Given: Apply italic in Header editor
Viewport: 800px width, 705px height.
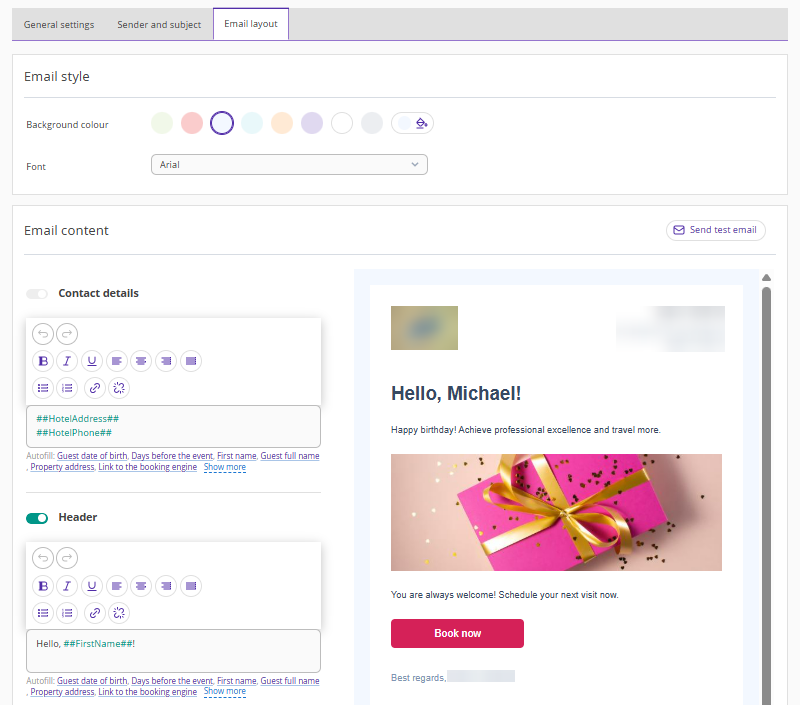Looking at the screenshot, I should [x=67, y=586].
